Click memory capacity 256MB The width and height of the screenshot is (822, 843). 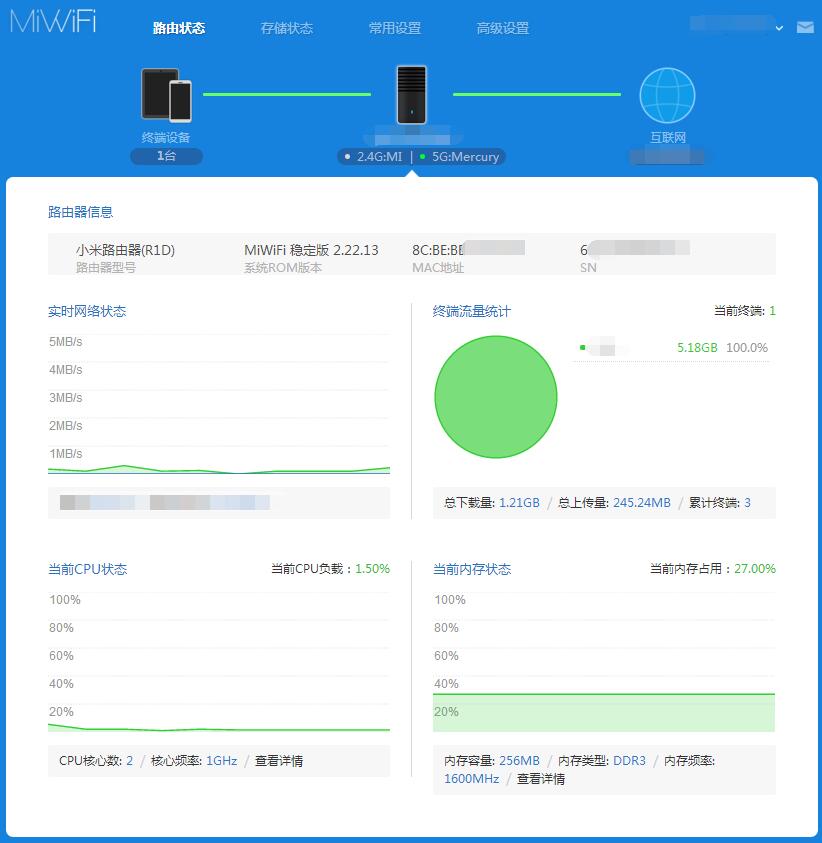click(519, 761)
